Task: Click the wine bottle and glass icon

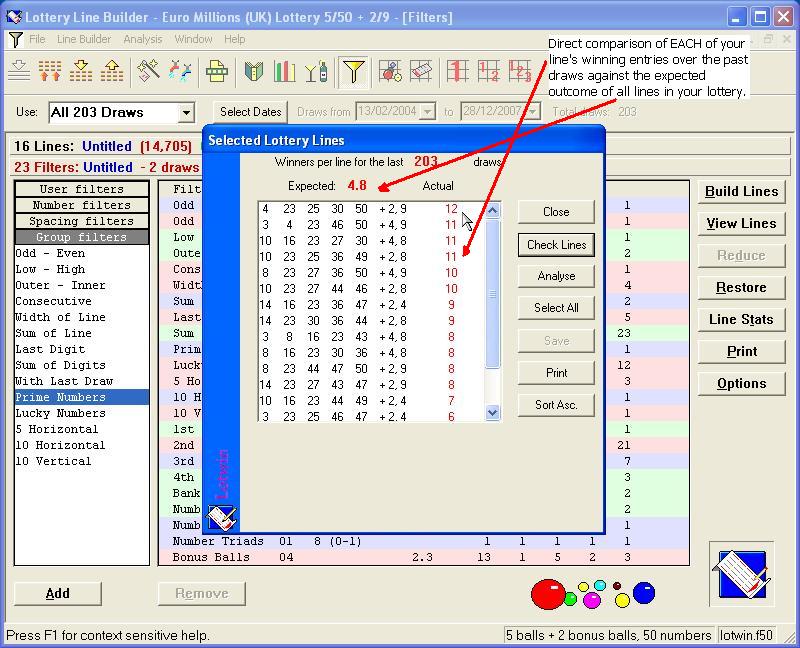Action: coord(316,71)
